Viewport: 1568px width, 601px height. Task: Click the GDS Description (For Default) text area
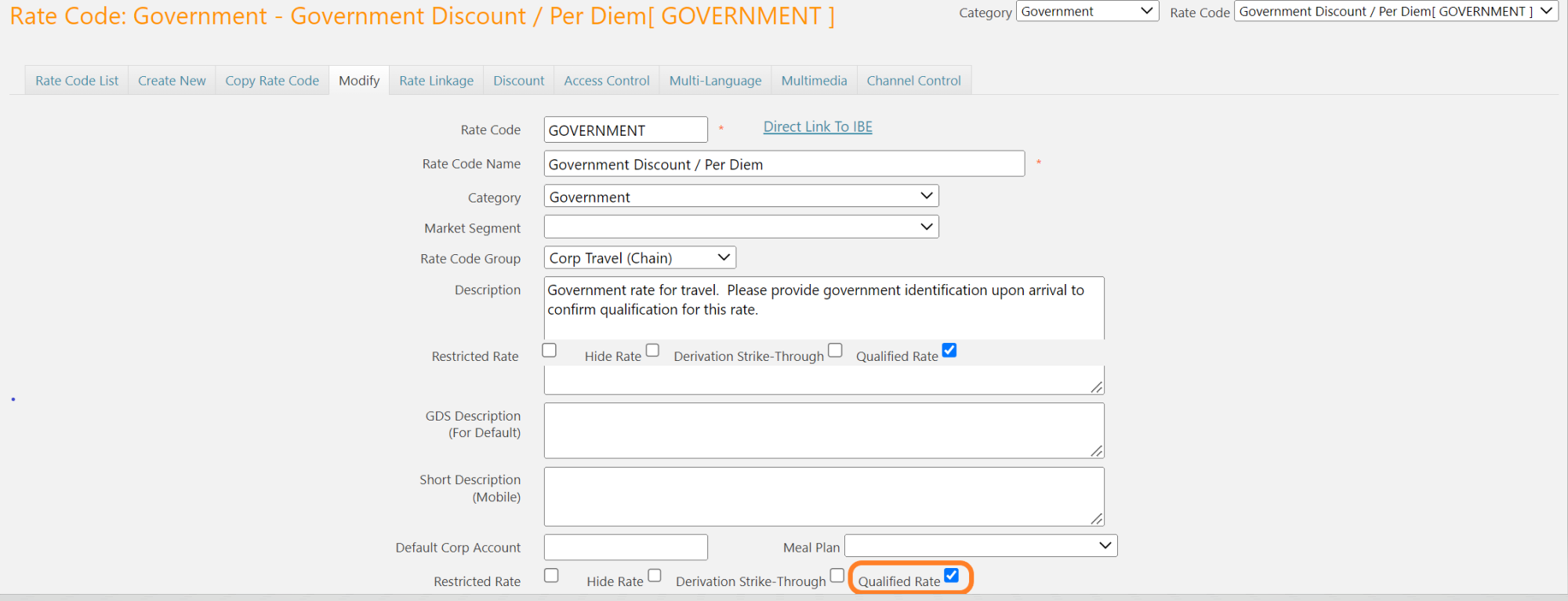(x=824, y=431)
